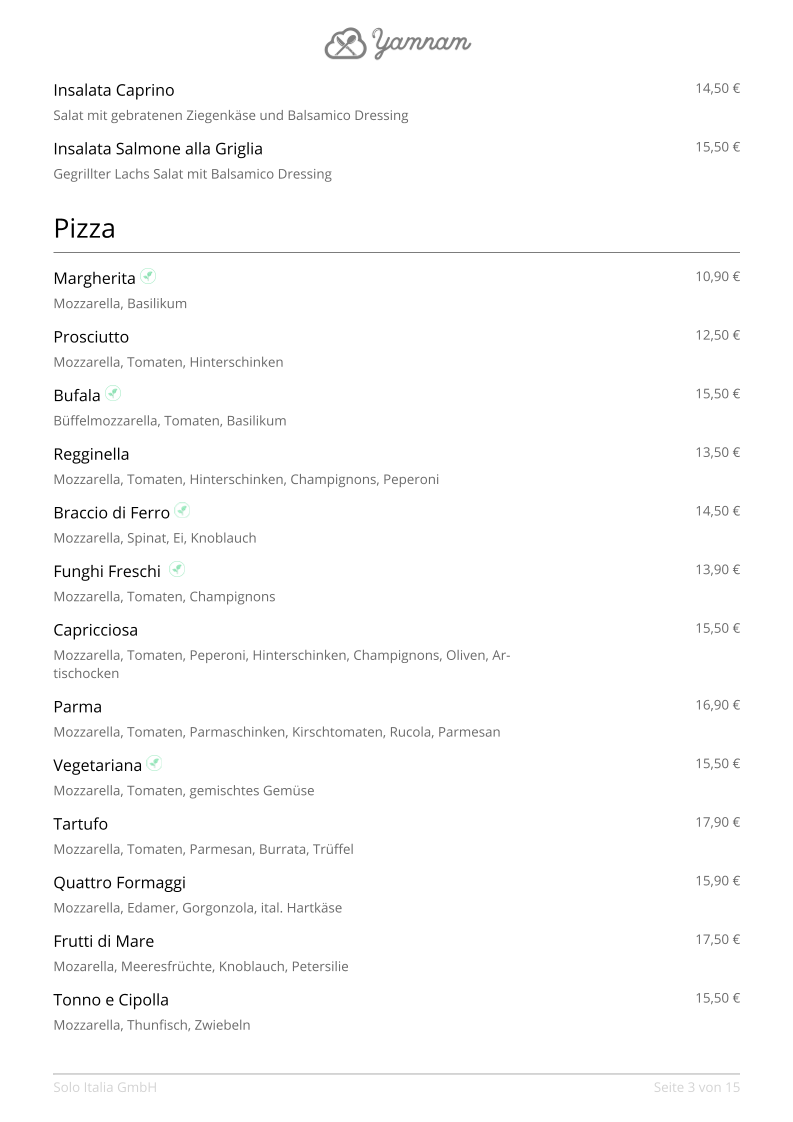The image size is (793, 1122).
Task: Click the Yamnam logo at top
Action: (x=397, y=43)
